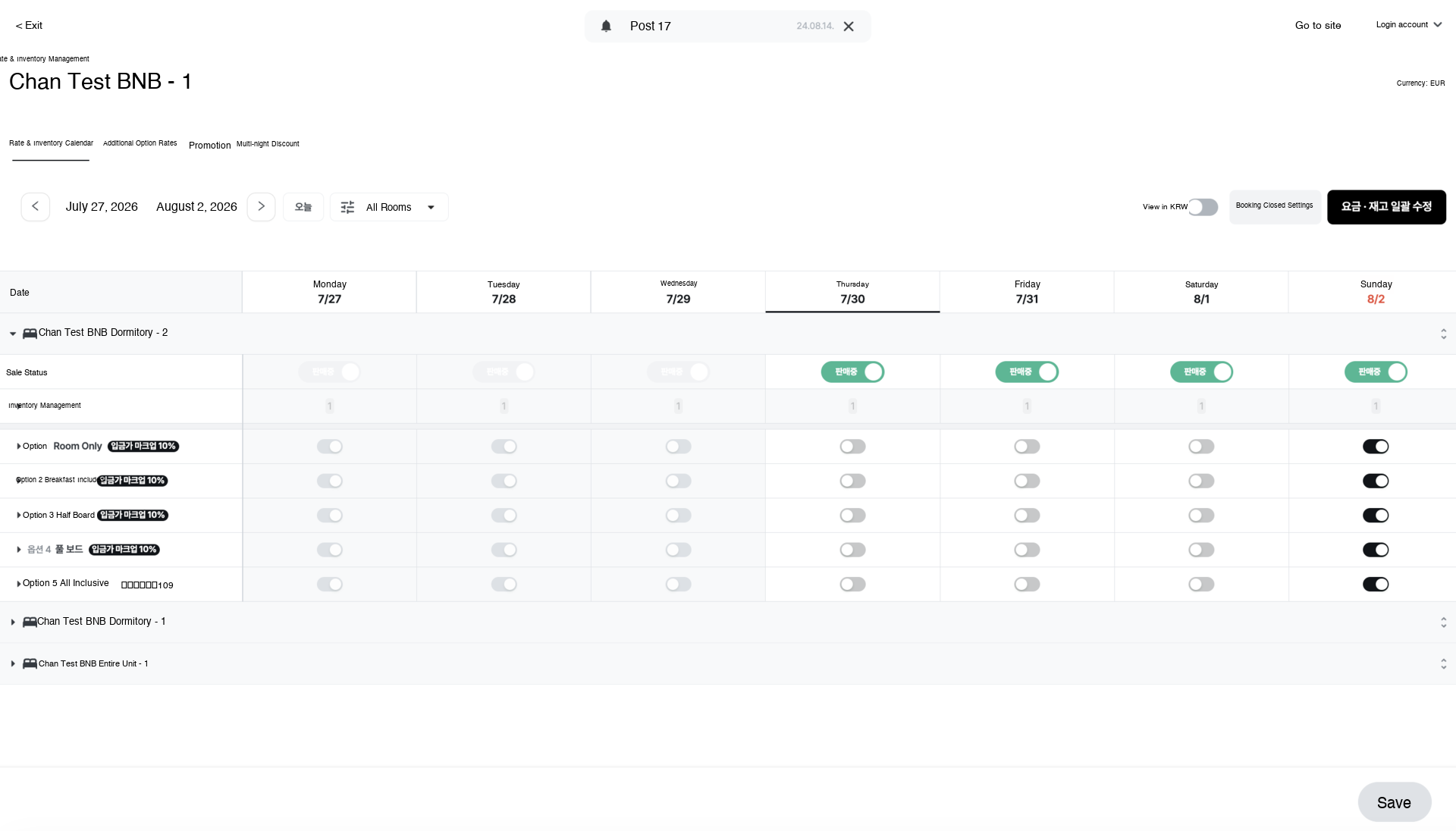
Task: Click the August 2, 2026 end date
Action: 196,207
